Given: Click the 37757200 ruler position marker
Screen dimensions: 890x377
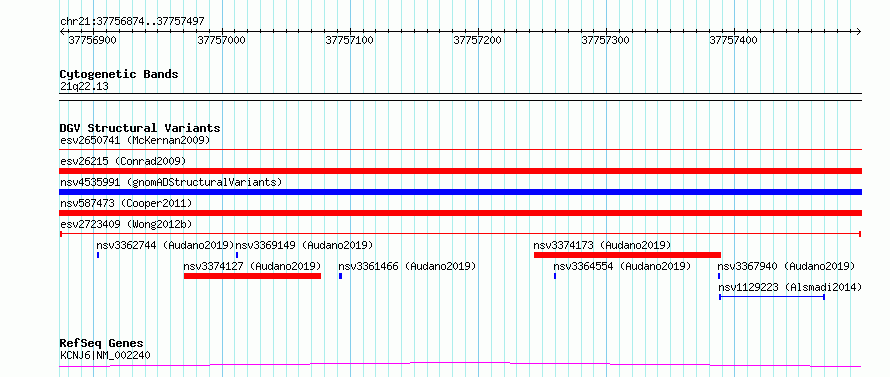Looking at the screenshot, I should pos(477,40).
